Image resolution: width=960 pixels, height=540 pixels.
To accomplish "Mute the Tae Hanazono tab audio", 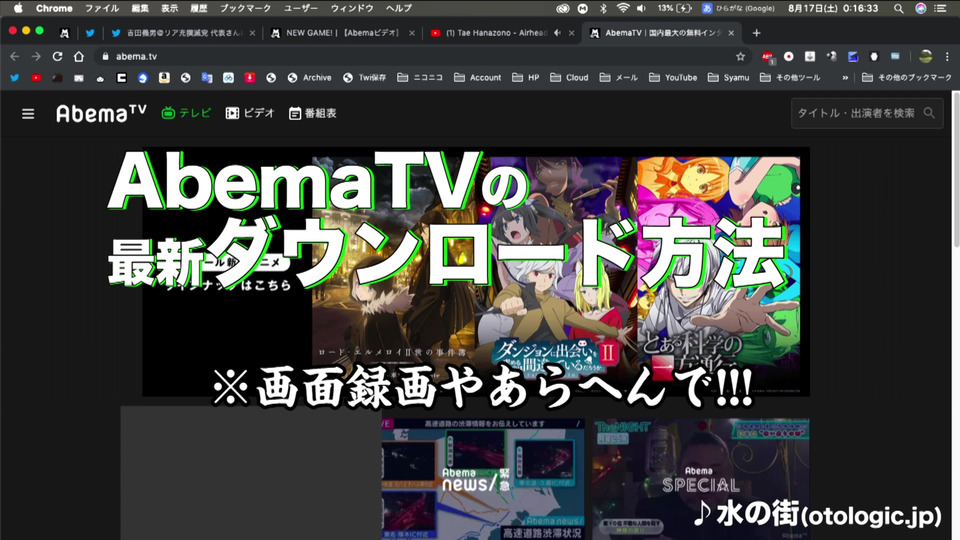I will [x=557, y=33].
